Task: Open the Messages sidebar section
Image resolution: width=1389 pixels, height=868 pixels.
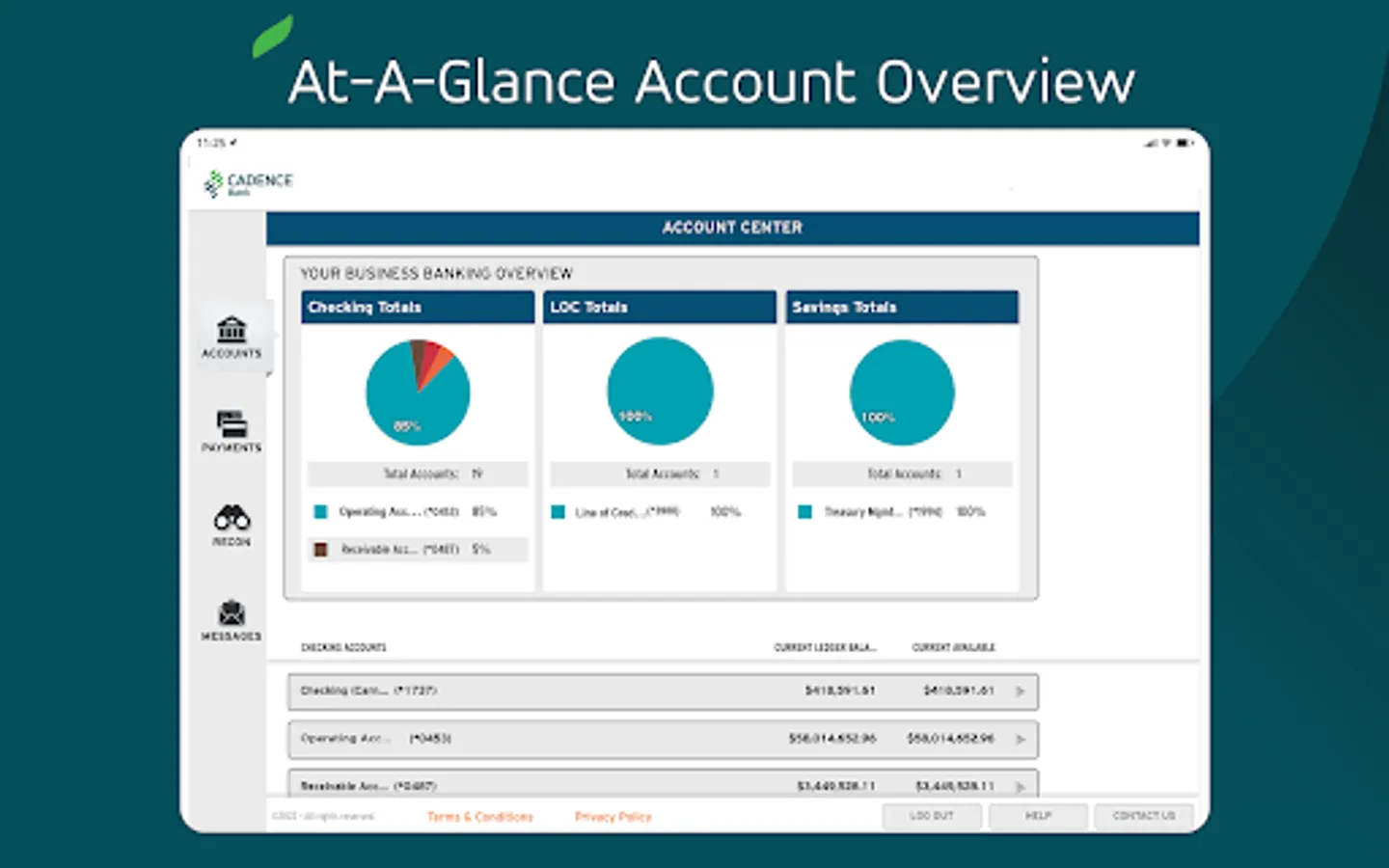Action: [x=231, y=619]
